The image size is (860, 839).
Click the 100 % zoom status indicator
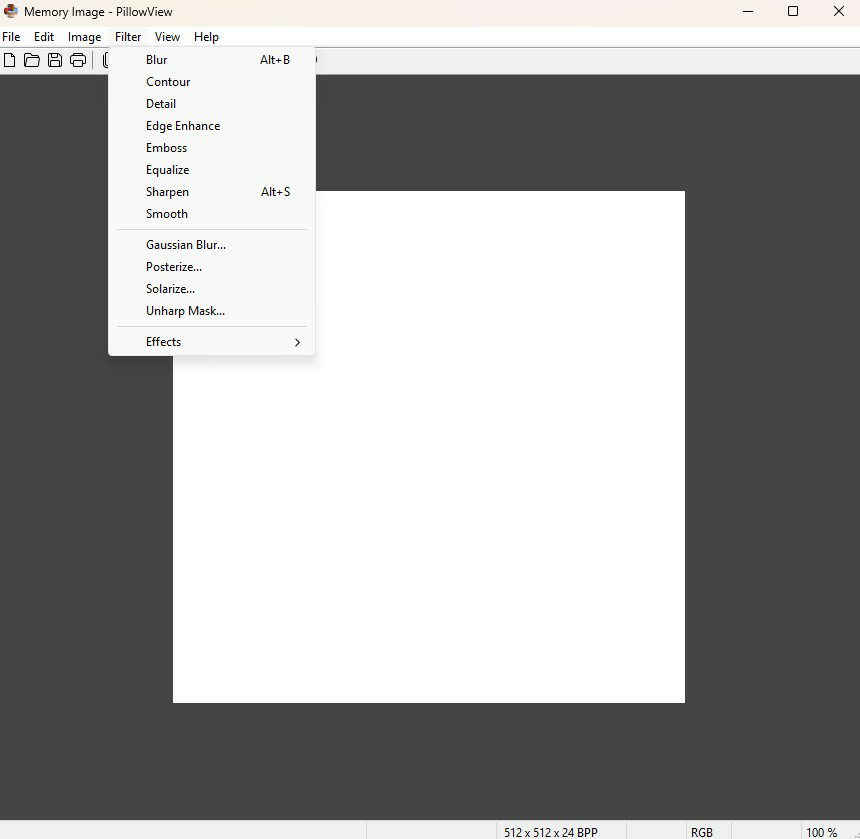pos(821,832)
